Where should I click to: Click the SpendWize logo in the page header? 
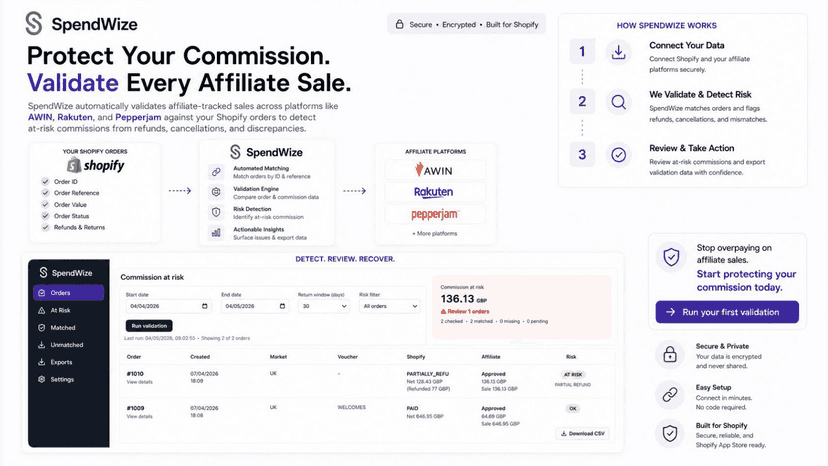tap(81, 24)
